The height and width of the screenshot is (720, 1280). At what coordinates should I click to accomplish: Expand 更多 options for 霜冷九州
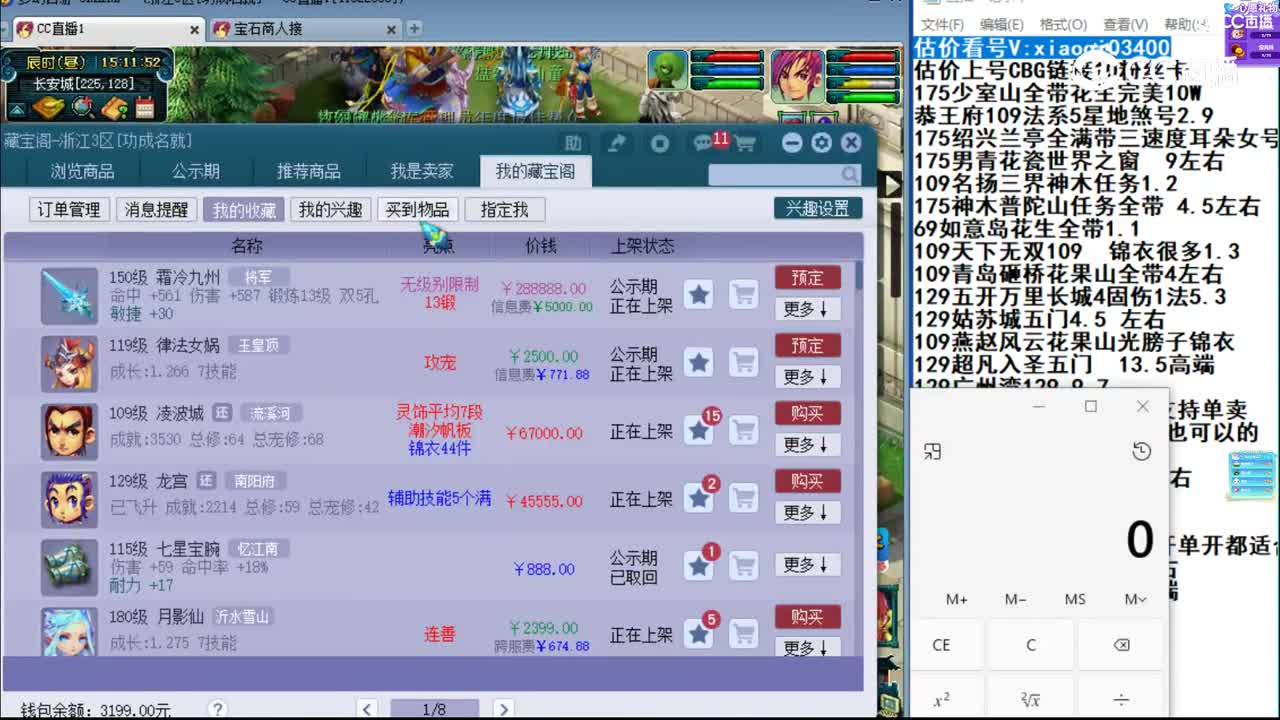tap(807, 309)
